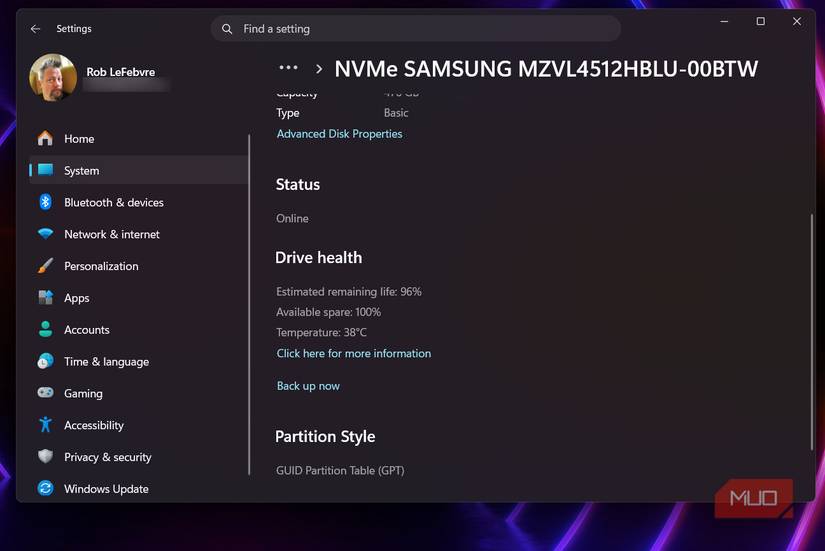Click the Windows Update sync icon
Viewport: 825px width, 551px height.
[45, 488]
